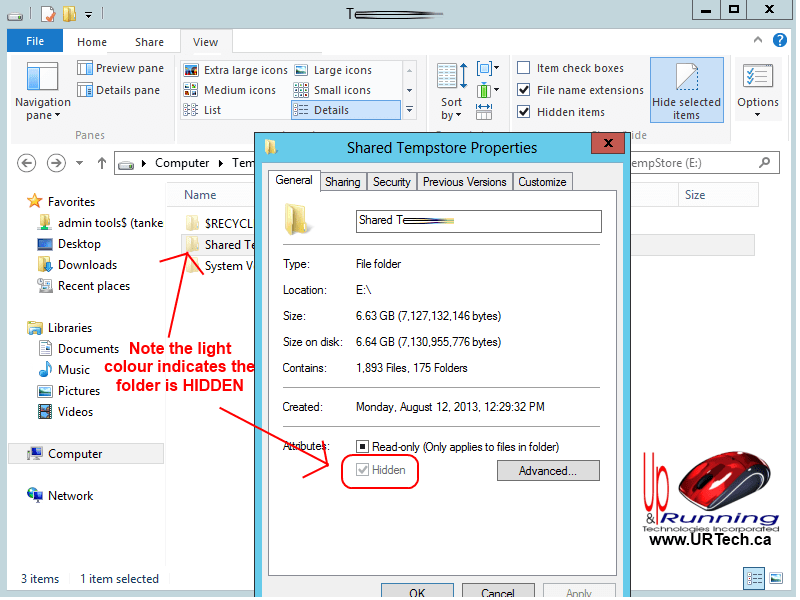This screenshot has height=600, width=800.
Task: Open the Share ribbon tab
Action: [149, 42]
